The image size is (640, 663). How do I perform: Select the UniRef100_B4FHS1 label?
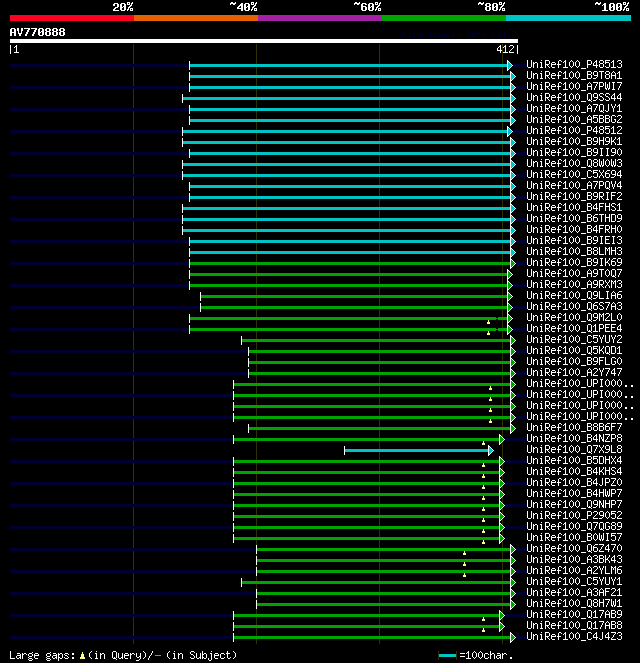[x=574, y=207]
